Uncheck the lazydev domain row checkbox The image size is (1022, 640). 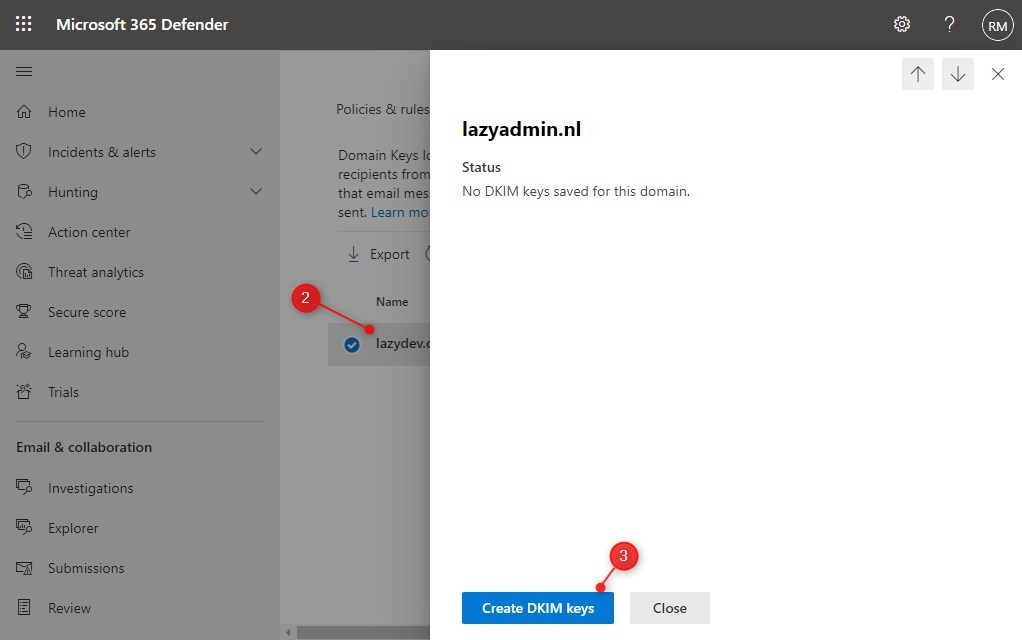pos(352,343)
